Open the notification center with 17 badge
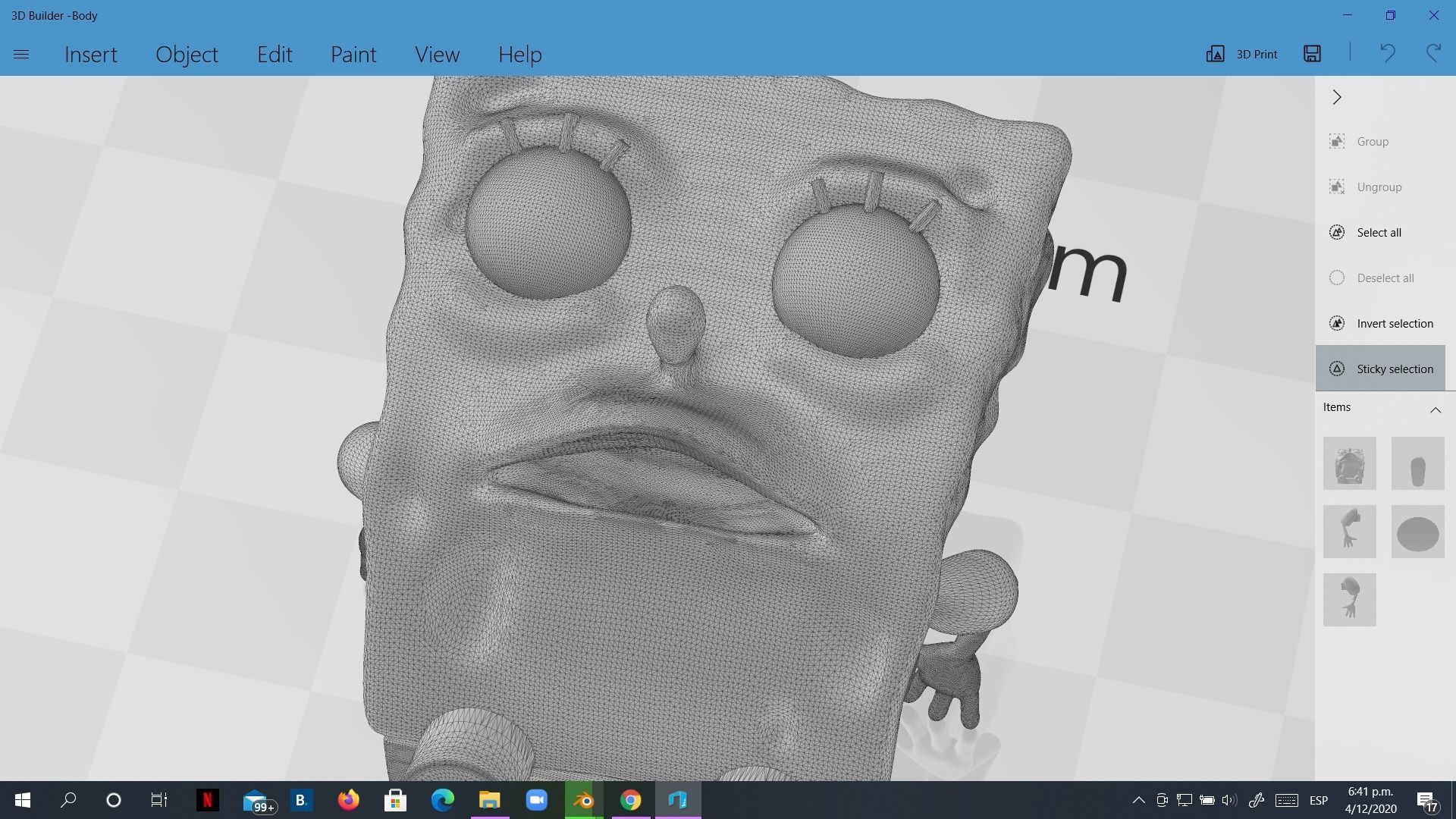The image size is (1456, 819). point(1426,801)
